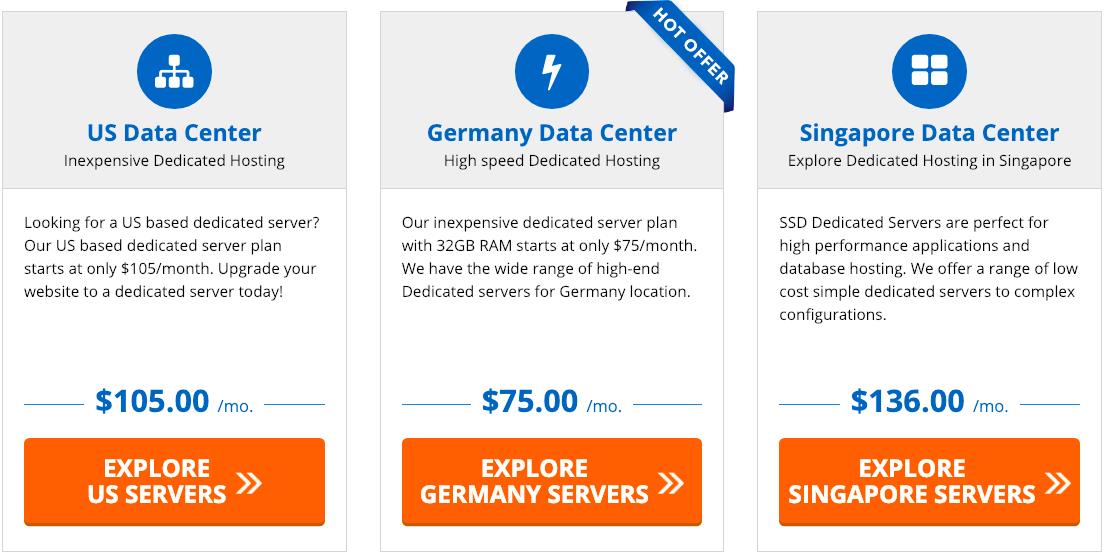The width and height of the screenshot is (1106, 559).
Task: Click the Explore Dedicated Hosting in Singapore subtitle
Action: 929,161
